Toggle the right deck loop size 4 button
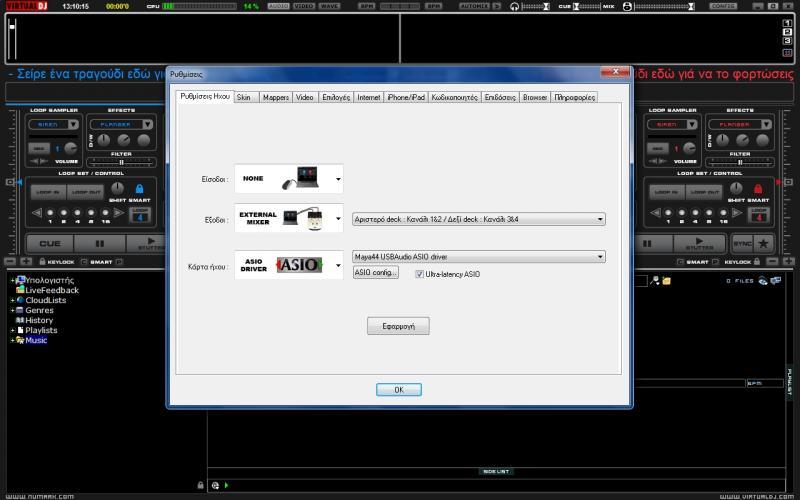The height and width of the screenshot is (500, 800). 696,213
